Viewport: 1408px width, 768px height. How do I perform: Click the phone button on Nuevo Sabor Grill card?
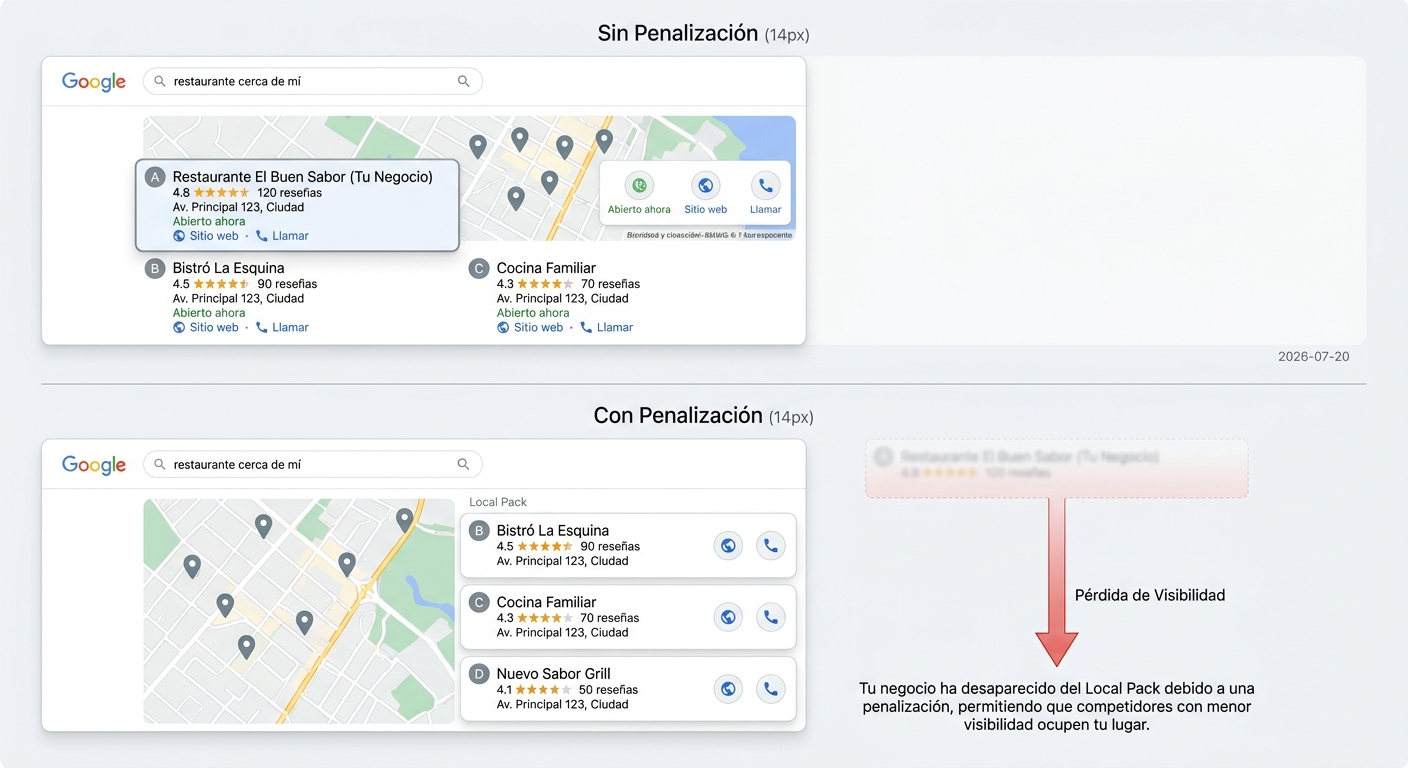coord(770,689)
